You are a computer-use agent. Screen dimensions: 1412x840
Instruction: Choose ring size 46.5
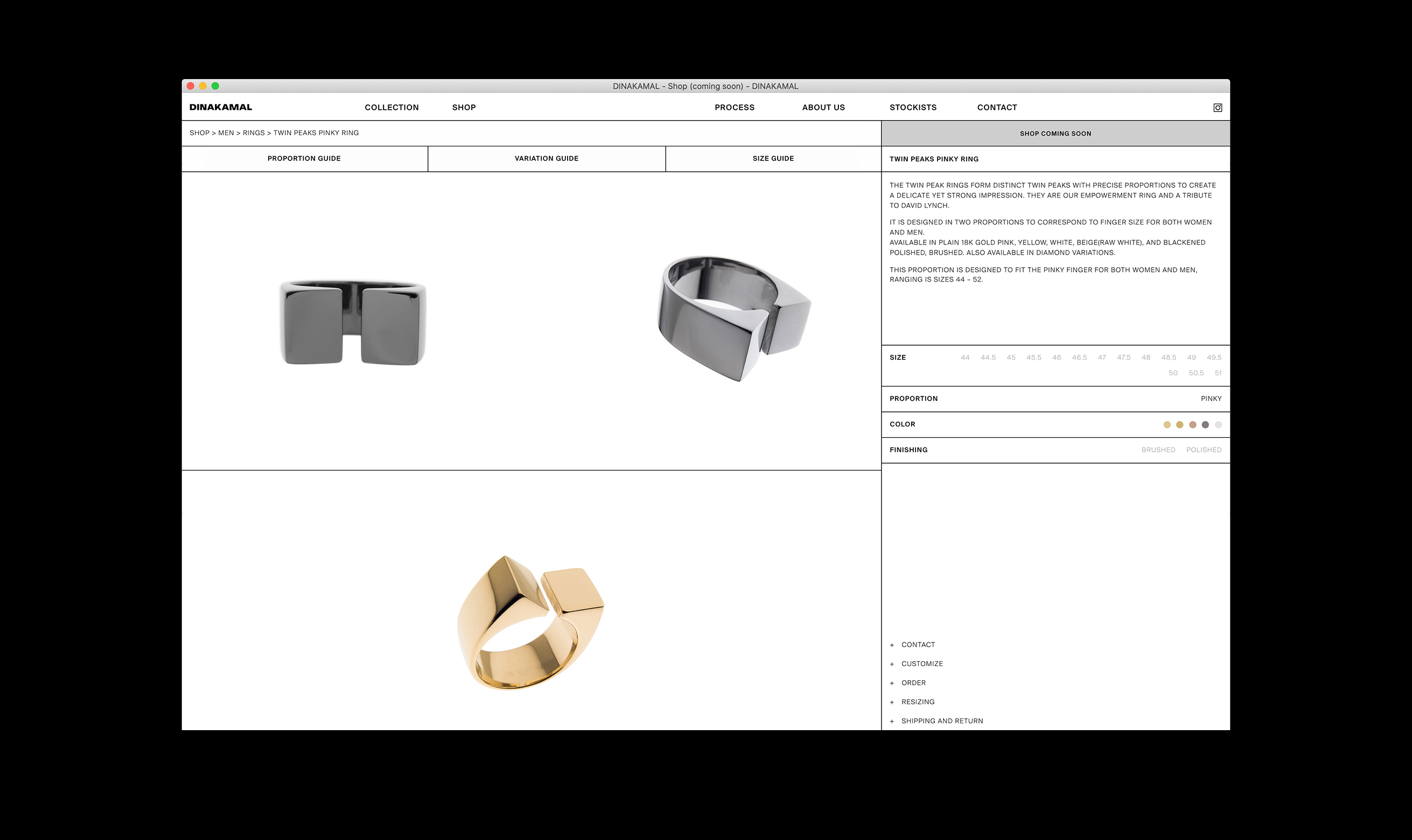(x=1079, y=357)
